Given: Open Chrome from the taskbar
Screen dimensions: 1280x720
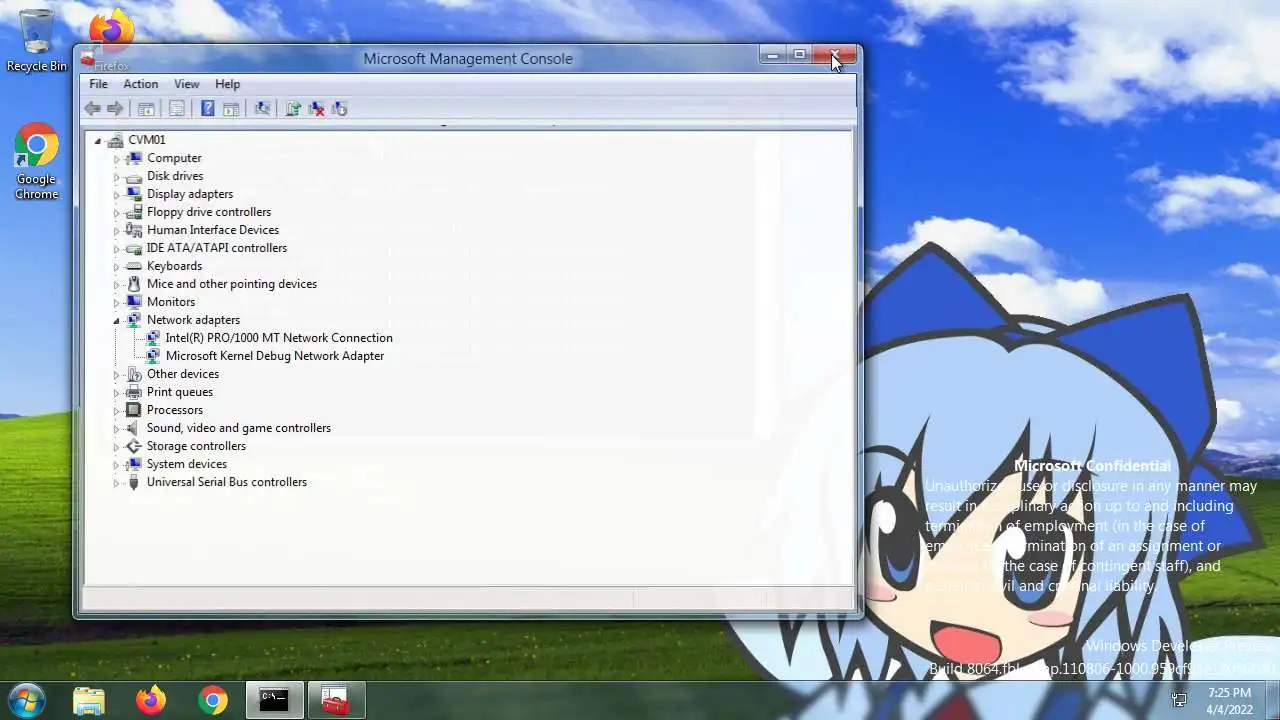Looking at the screenshot, I should (213, 701).
